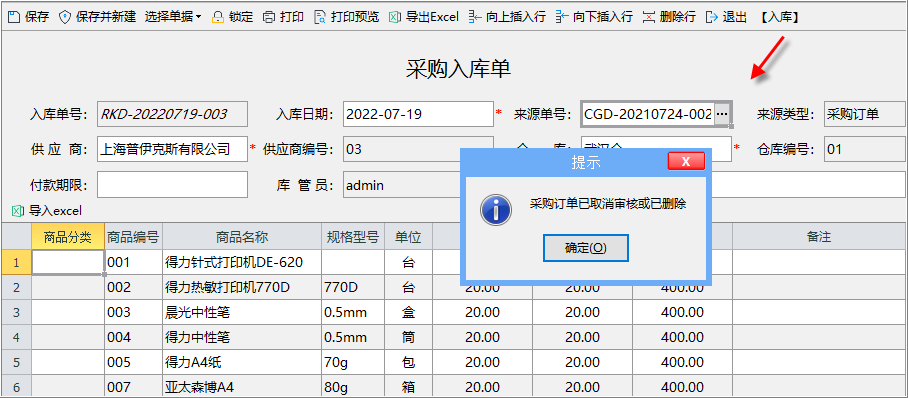908x398 pixels.
Task: Close the 提示 dialog with X
Action: [686, 162]
